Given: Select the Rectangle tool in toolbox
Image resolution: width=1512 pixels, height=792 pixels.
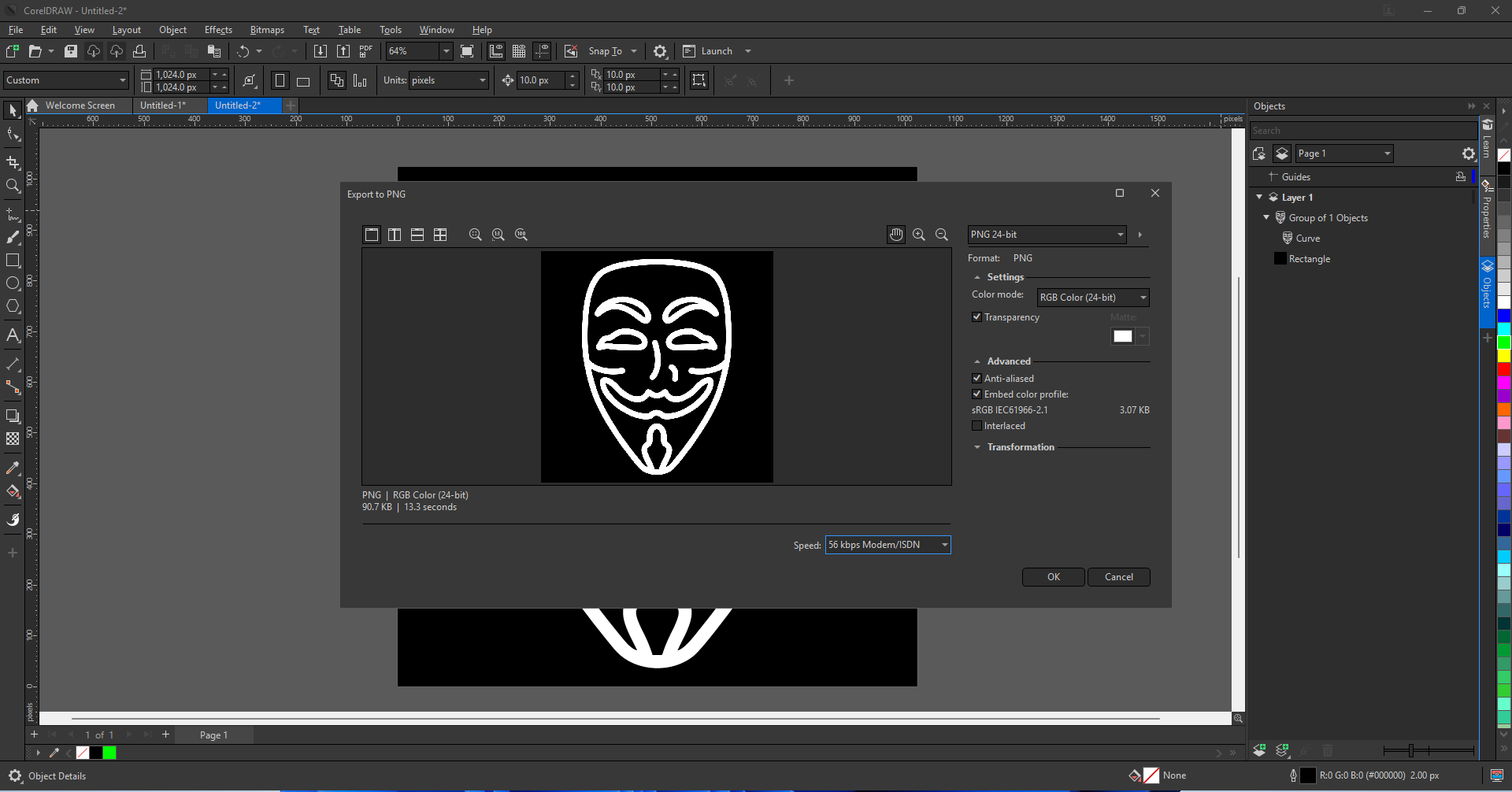Looking at the screenshot, I should [13, 261].
